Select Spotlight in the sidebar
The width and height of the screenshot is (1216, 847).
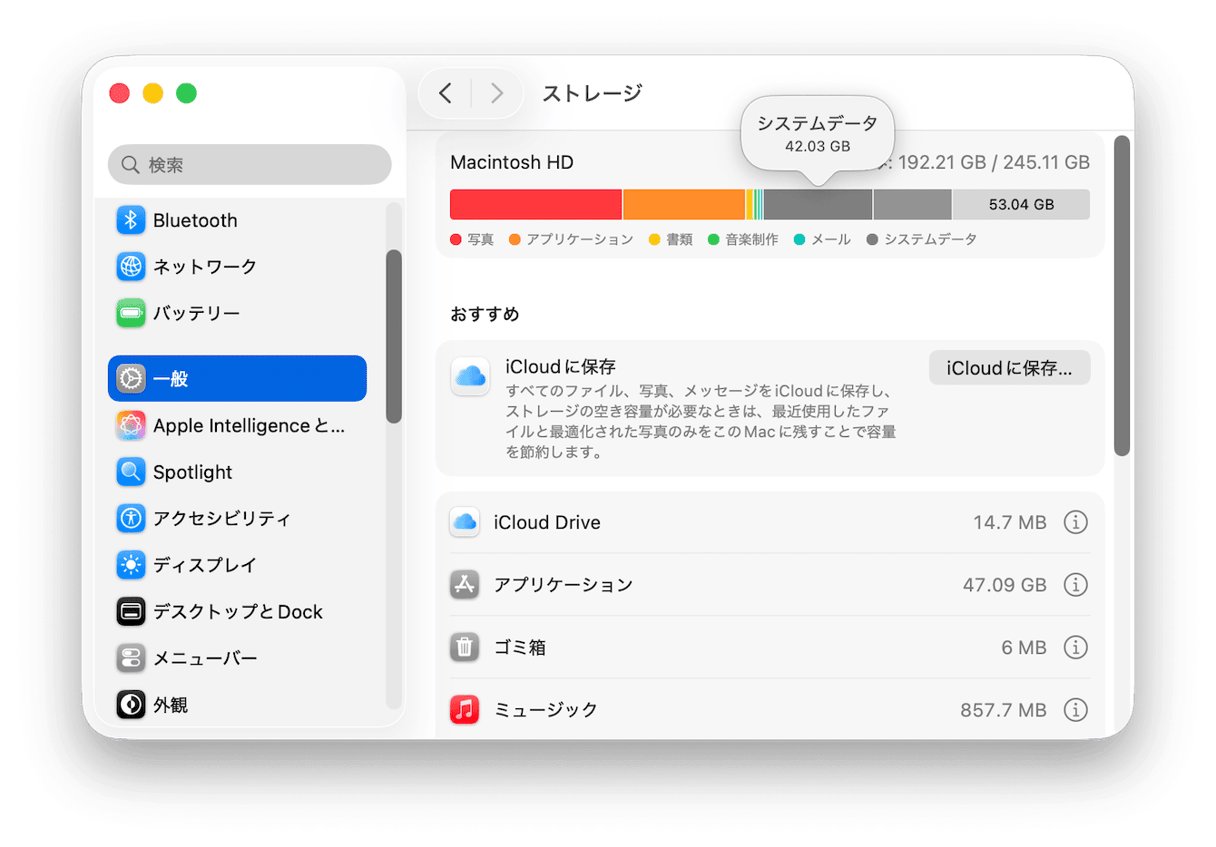(x=237, y=472)
